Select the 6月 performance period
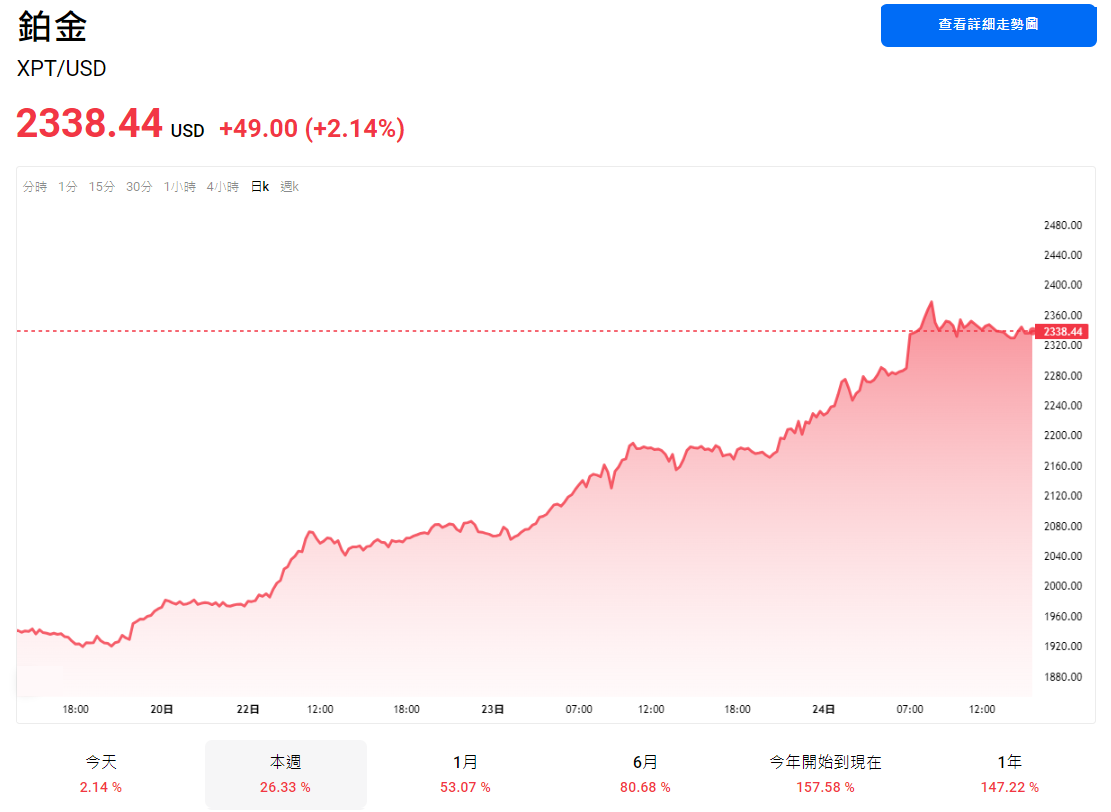 coord(645,773)
